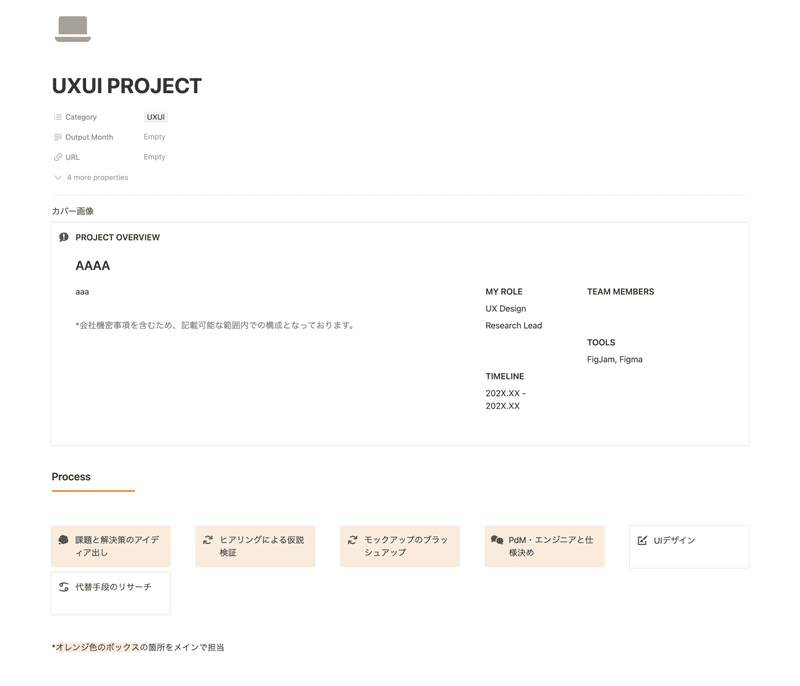
Task: Open the UIデザイン card
Action: (689, 547)
